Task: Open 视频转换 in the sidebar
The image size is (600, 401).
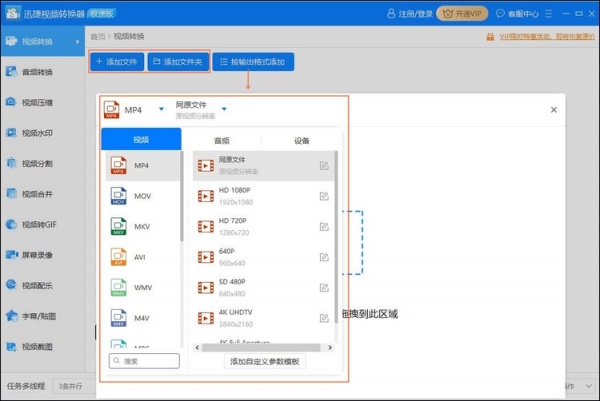Action: [x=42, y=41]
